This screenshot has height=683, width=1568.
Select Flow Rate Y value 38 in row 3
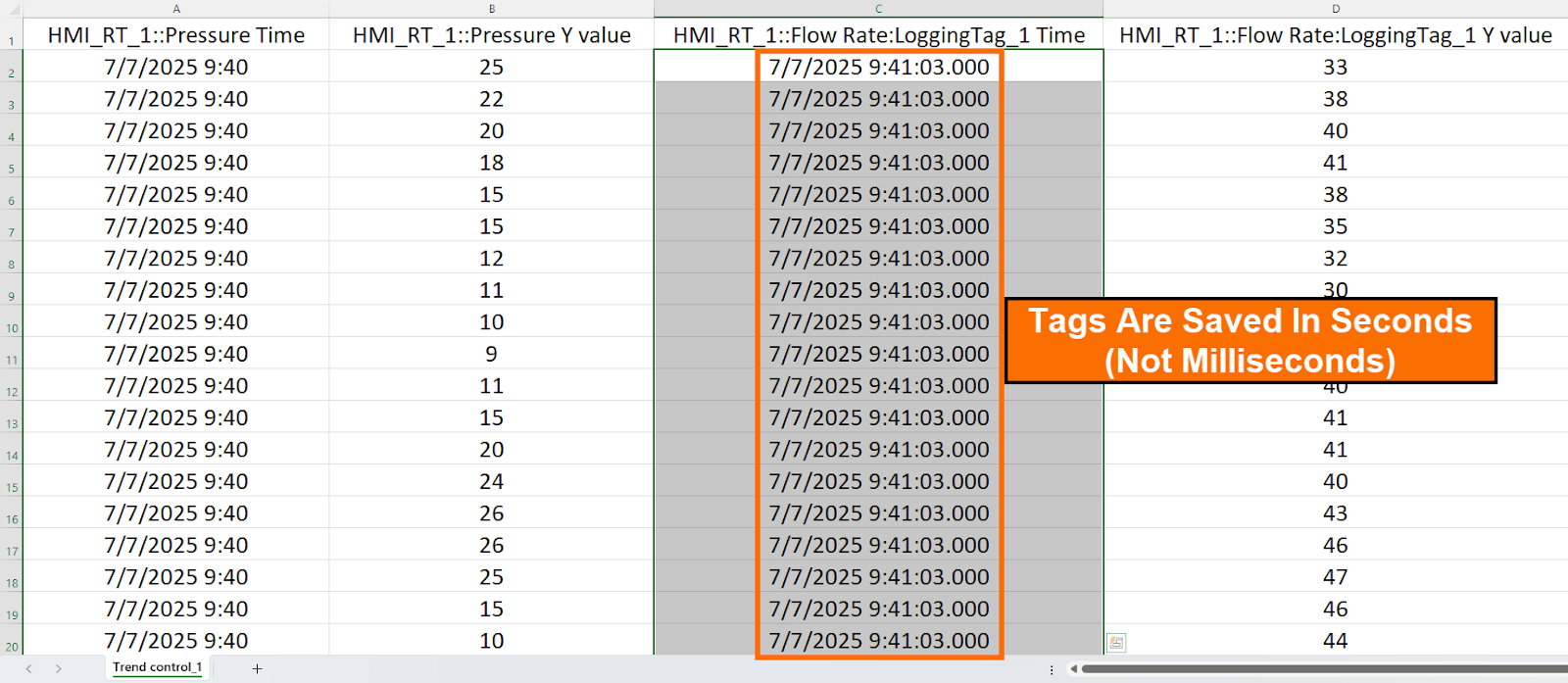[1336, 99]
